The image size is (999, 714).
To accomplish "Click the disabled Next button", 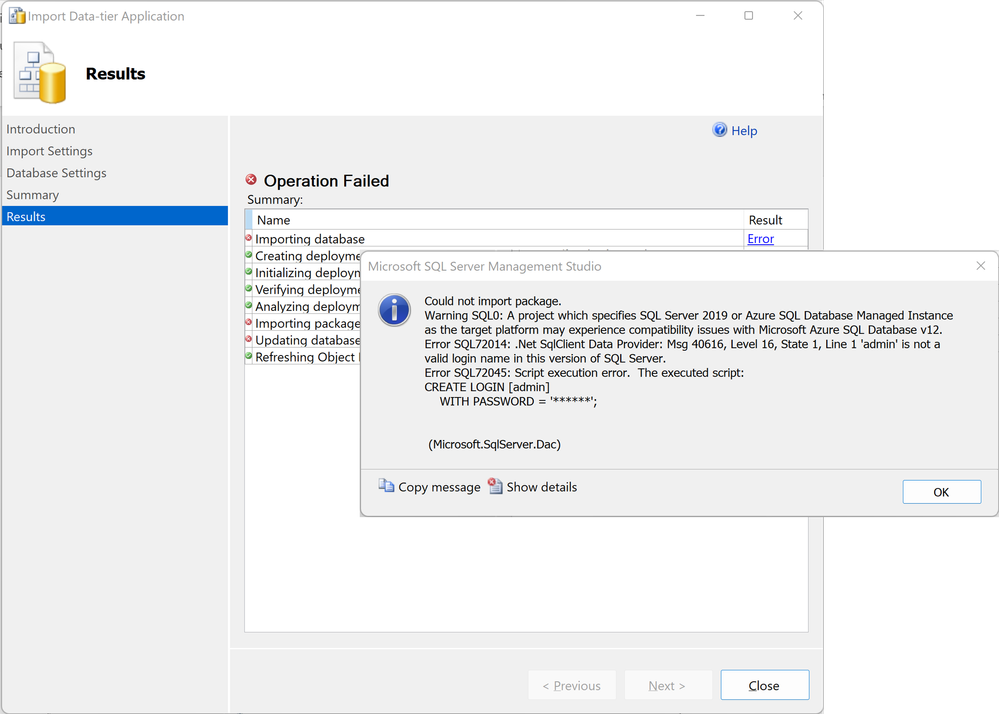I will [668, 685].
